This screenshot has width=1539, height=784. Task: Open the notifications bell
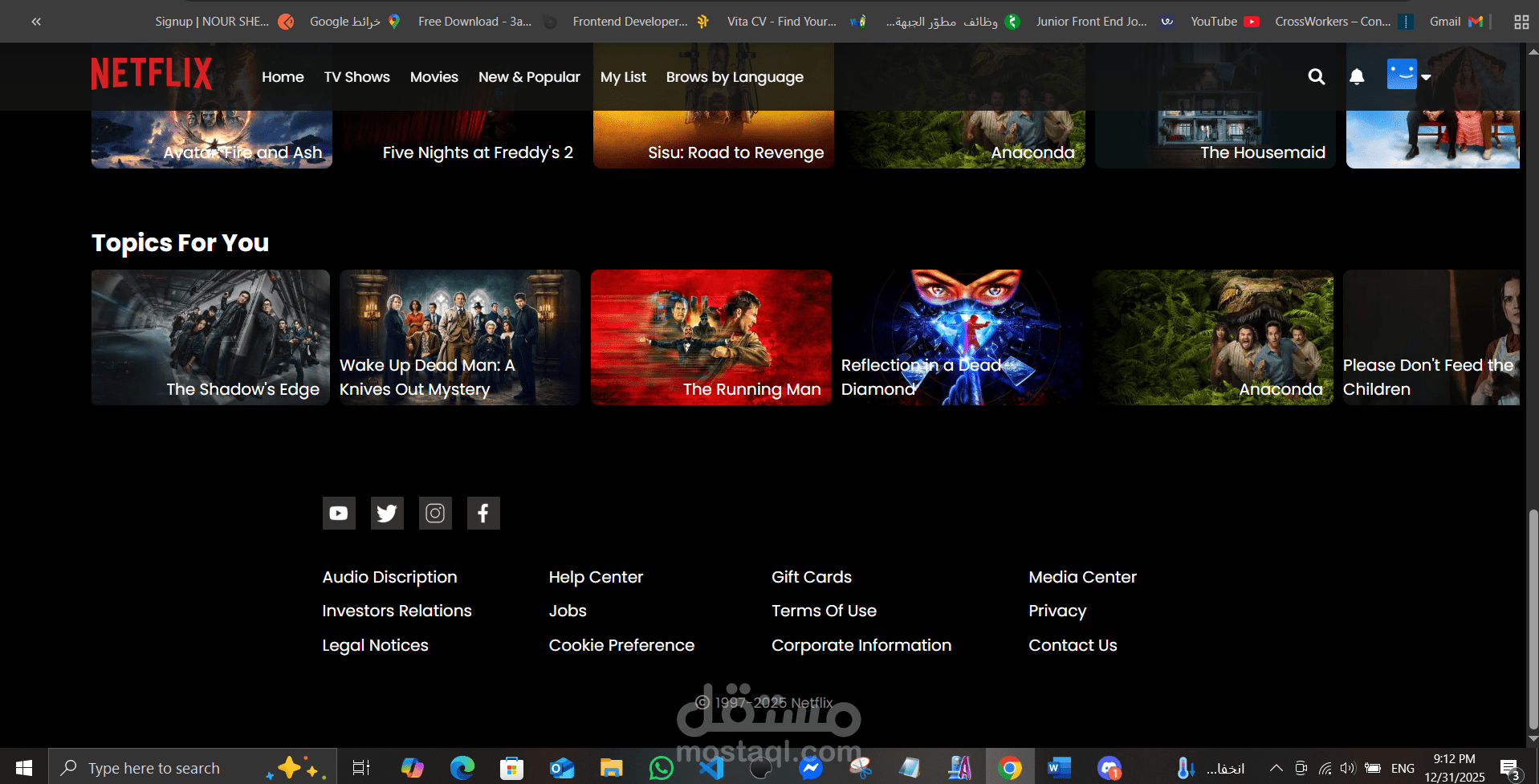(1357, 77)
